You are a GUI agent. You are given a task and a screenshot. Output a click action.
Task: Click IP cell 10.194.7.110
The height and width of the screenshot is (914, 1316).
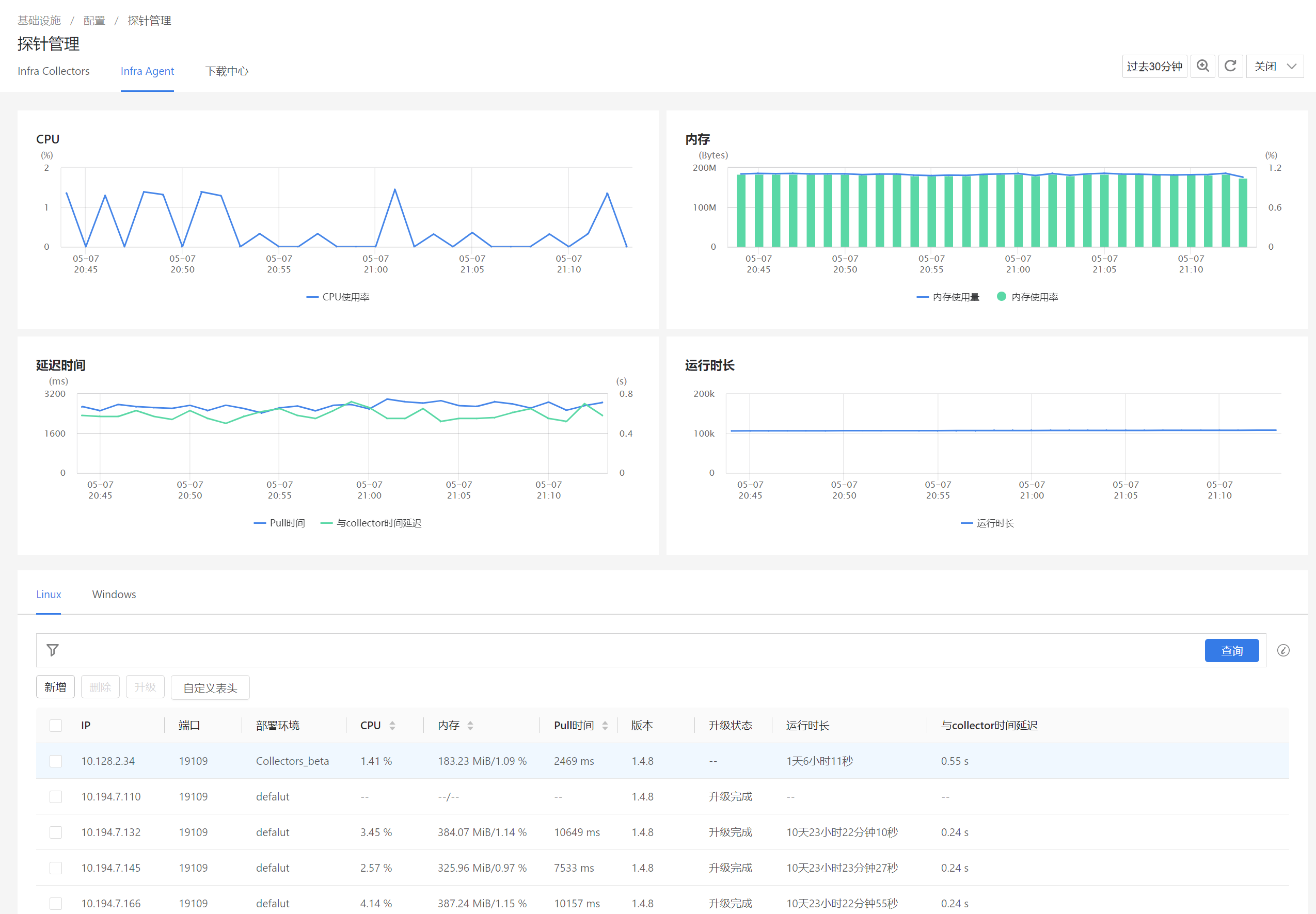point(110,797)
